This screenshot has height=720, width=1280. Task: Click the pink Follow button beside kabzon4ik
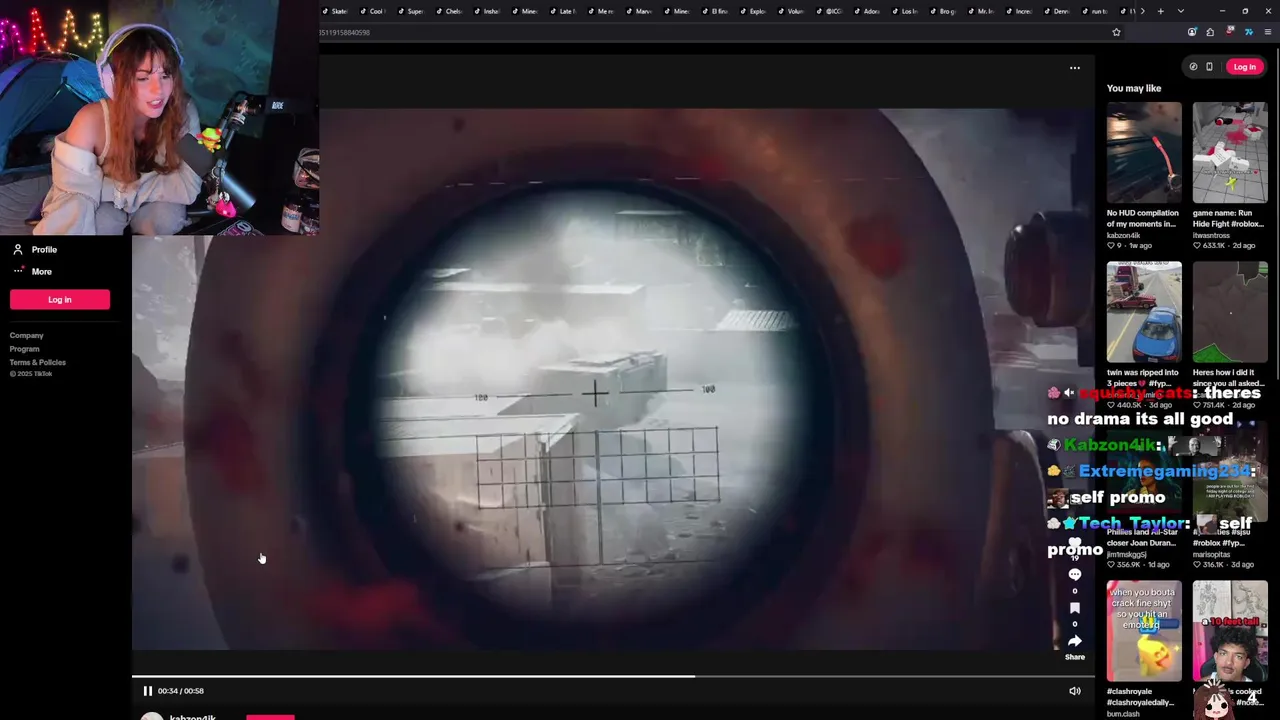270,717
